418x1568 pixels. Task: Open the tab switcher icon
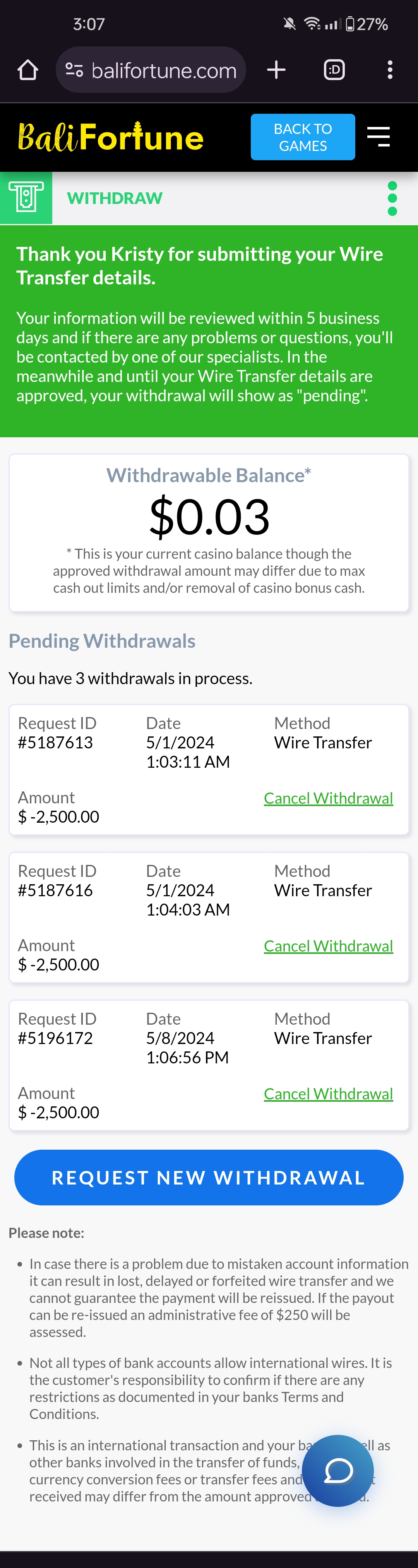pos(334,70)
